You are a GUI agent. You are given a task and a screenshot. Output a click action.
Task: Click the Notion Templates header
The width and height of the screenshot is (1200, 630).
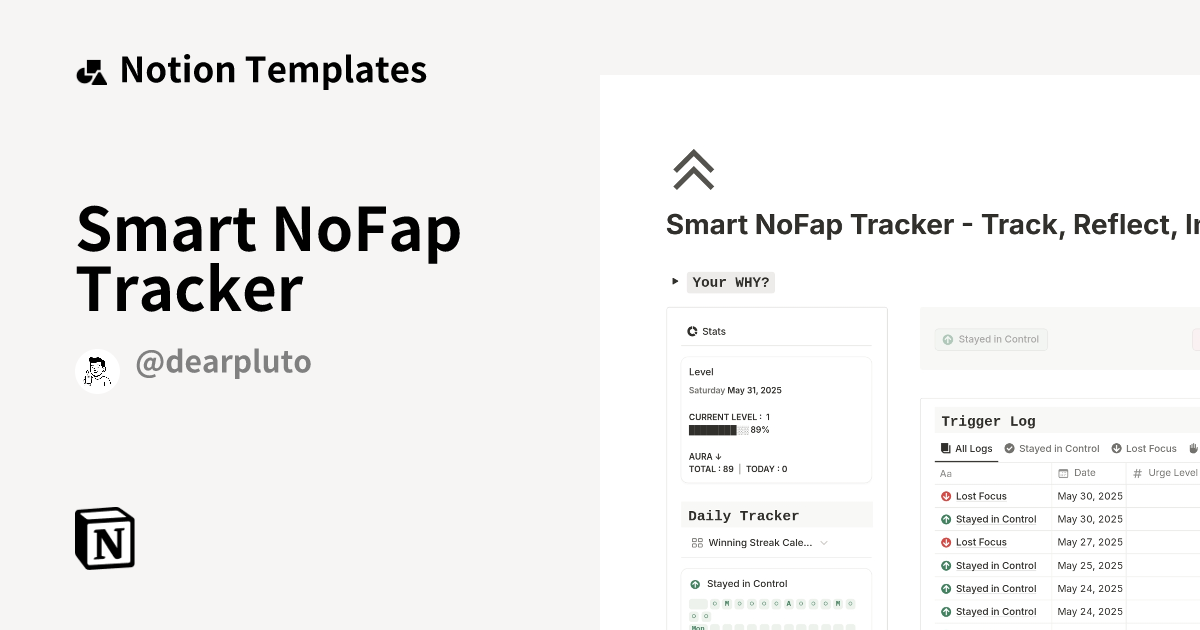coord(252,69)
